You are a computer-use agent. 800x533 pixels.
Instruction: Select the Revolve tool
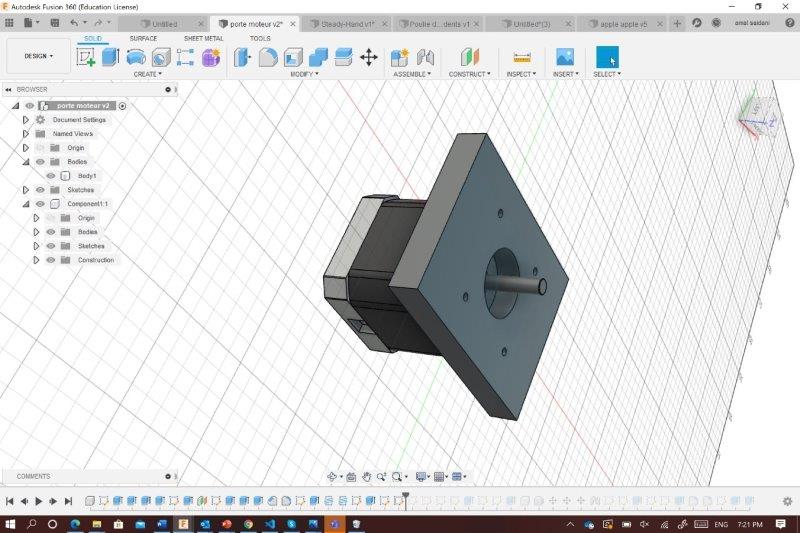[x=136, y=57]
